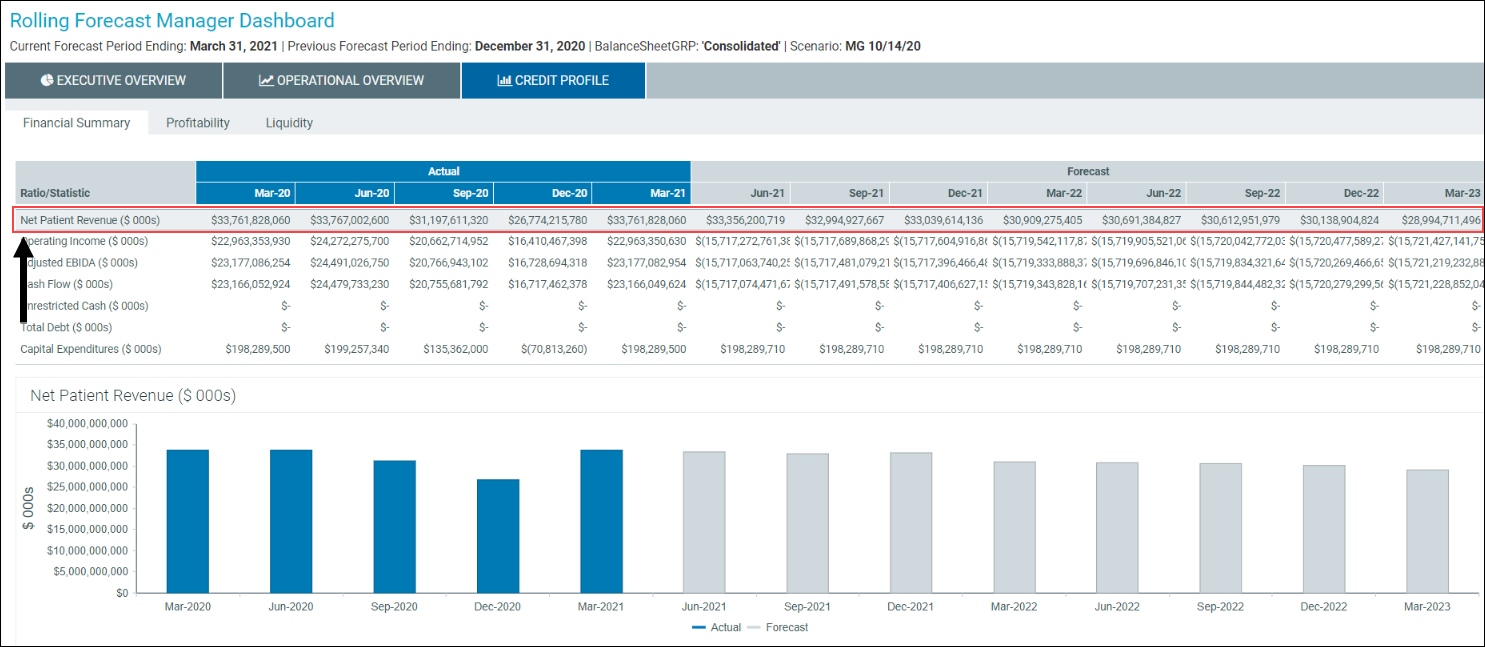1485x647 pixels.
Task: Open the Executive Overview tab
Action: [x=113, y=81]
